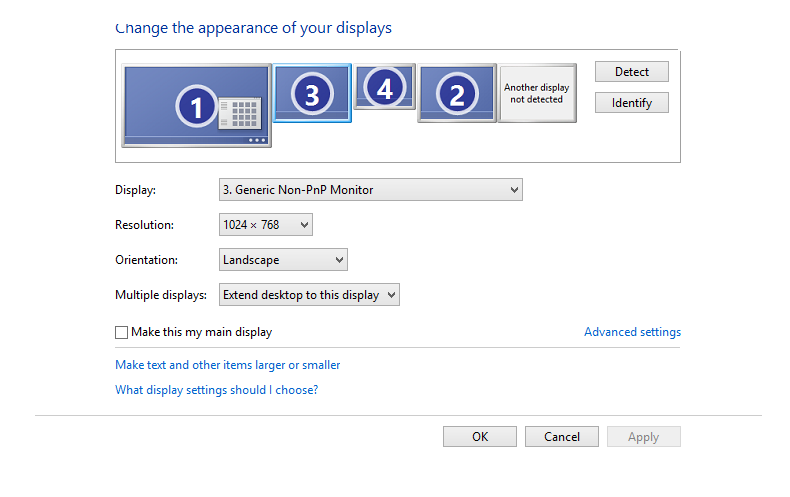Screen dimensions: 790x497
Task: Dismiss dialog with Cancel button
Action: [562, 437]
